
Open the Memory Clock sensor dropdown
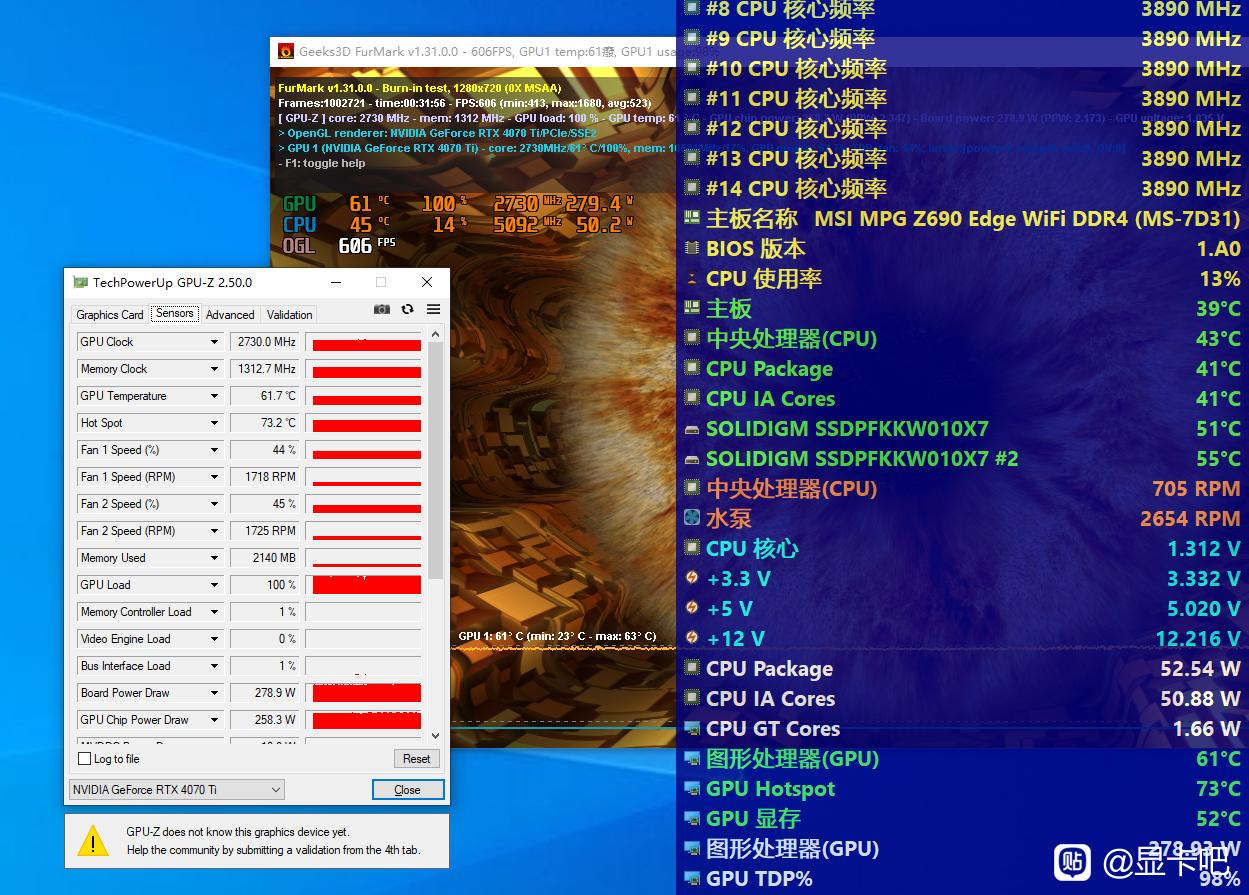[x=214, y=369]
